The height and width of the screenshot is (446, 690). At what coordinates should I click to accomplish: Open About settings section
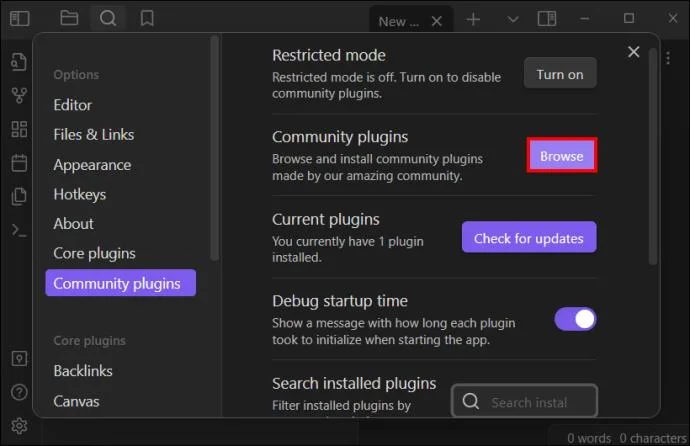73,224
